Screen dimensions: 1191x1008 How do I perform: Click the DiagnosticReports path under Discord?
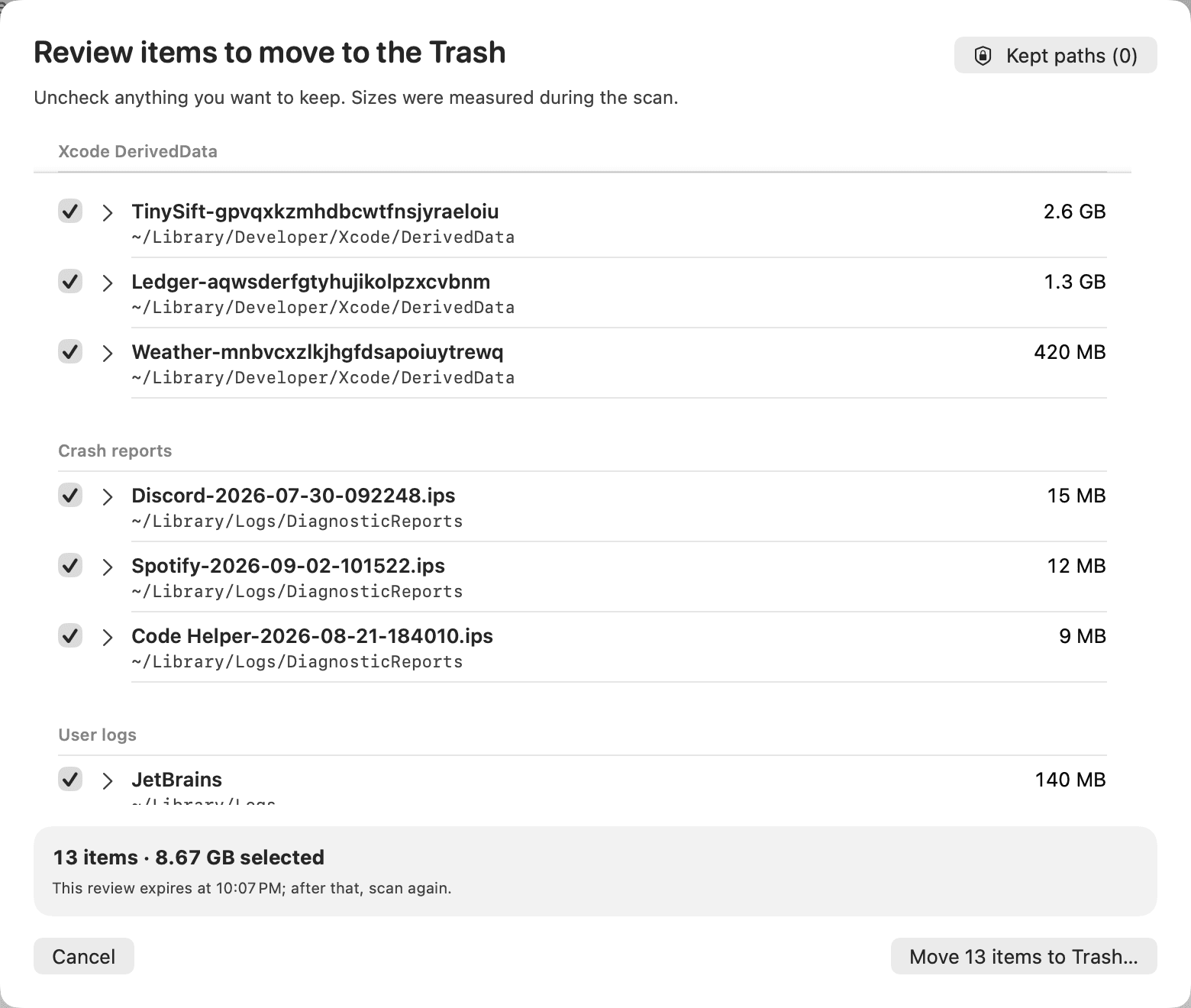pos(297,522)
